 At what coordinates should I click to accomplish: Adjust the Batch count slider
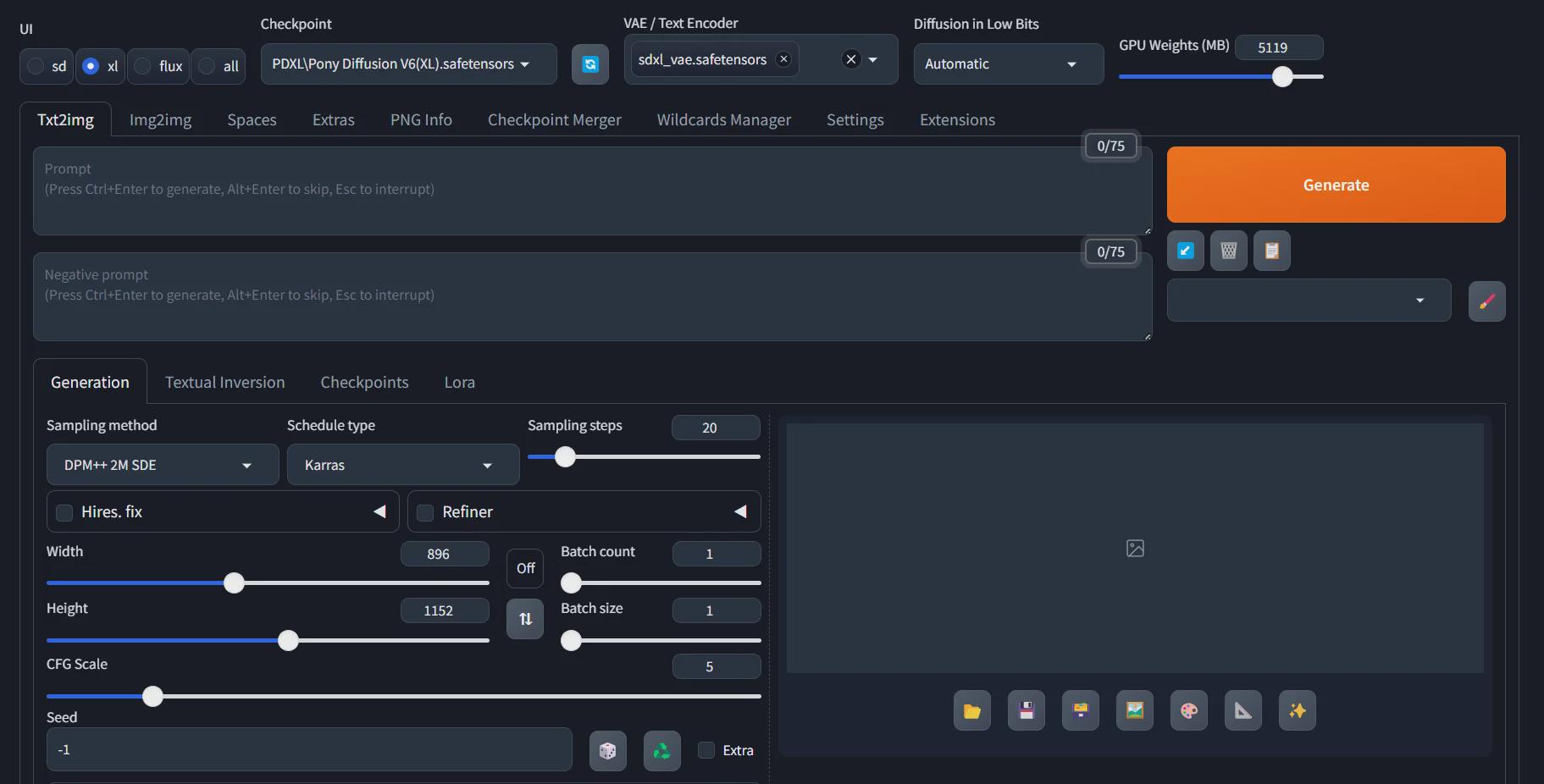click(661, 582)
